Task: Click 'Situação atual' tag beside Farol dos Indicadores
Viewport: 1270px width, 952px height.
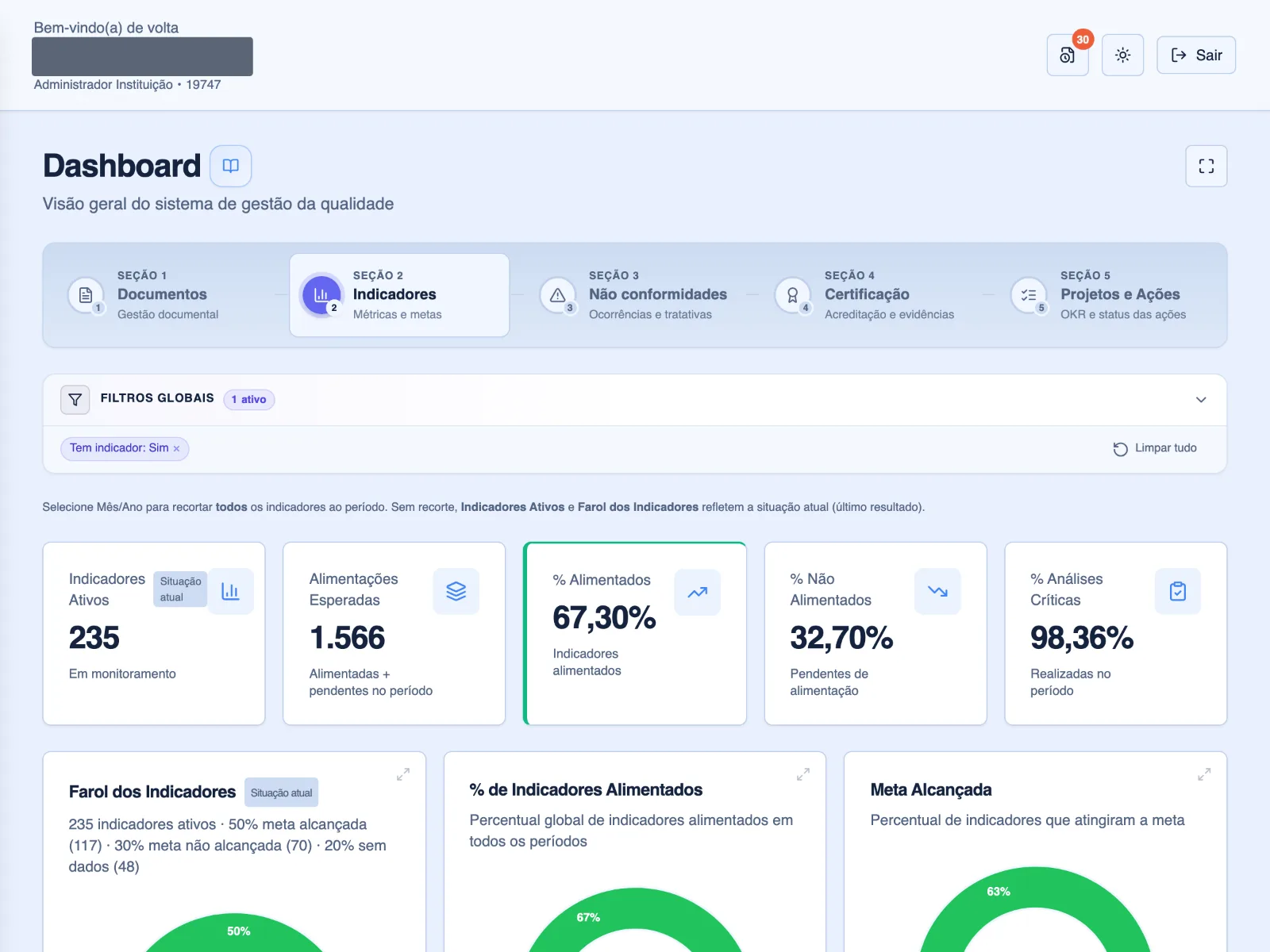Action: pos(281,793)
